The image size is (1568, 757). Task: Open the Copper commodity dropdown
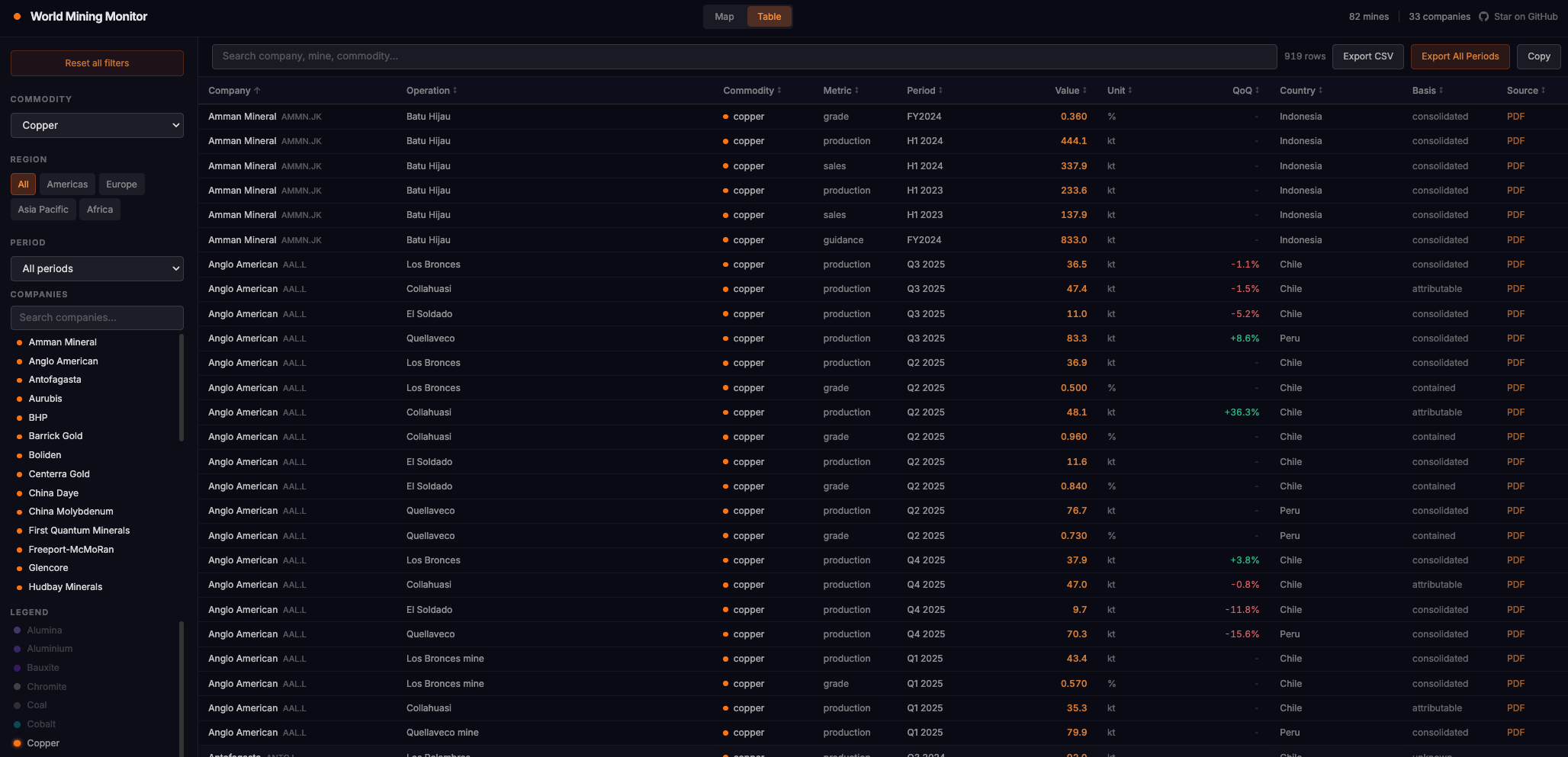(97, 125)
